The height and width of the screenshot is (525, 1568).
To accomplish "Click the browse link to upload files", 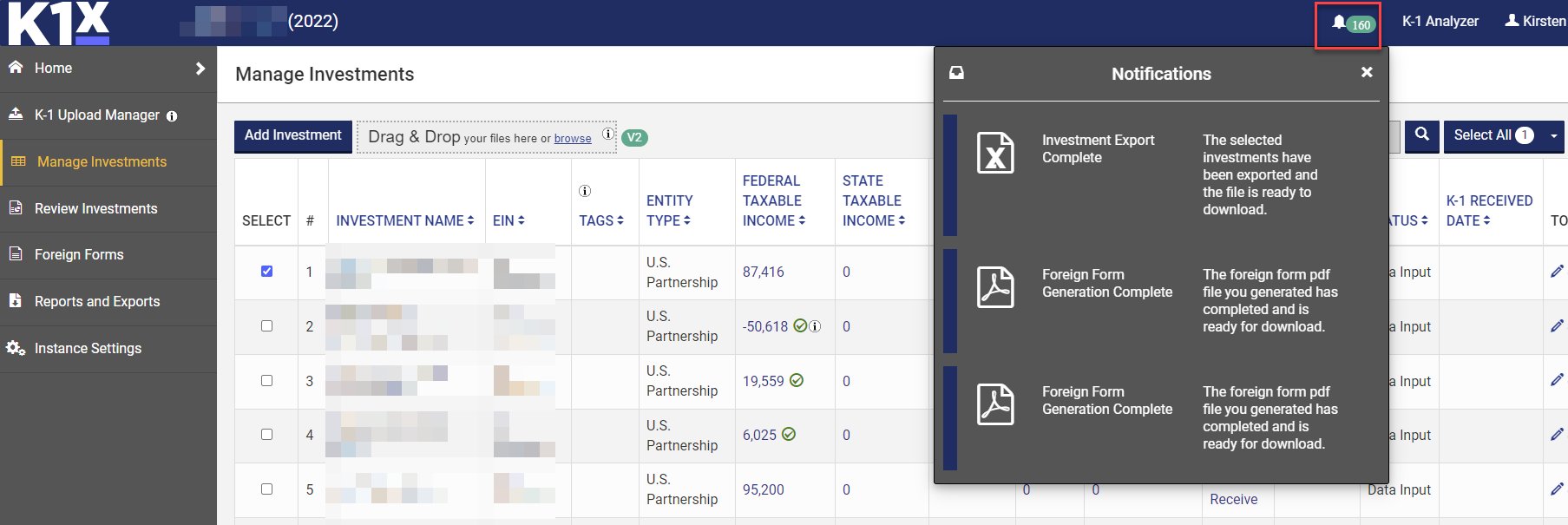I will 573,139.
